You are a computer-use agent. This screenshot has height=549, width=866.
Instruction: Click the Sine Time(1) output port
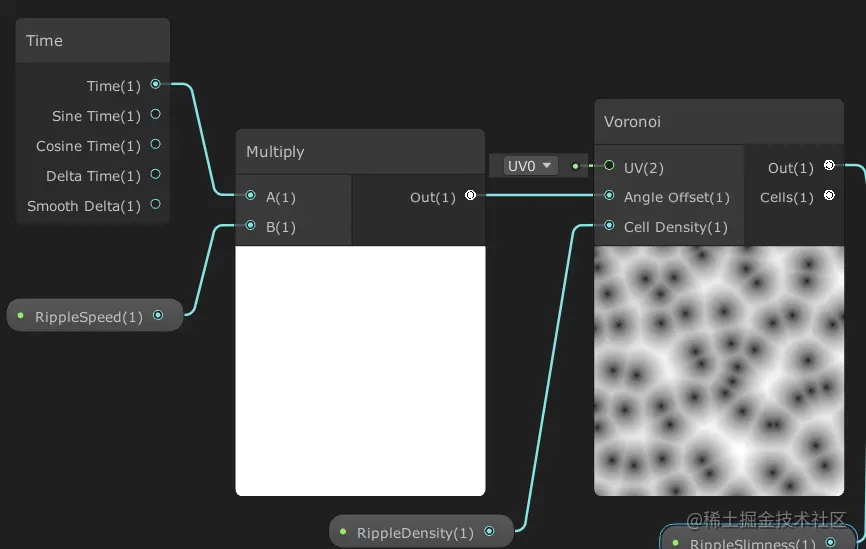tap(155, 114)
